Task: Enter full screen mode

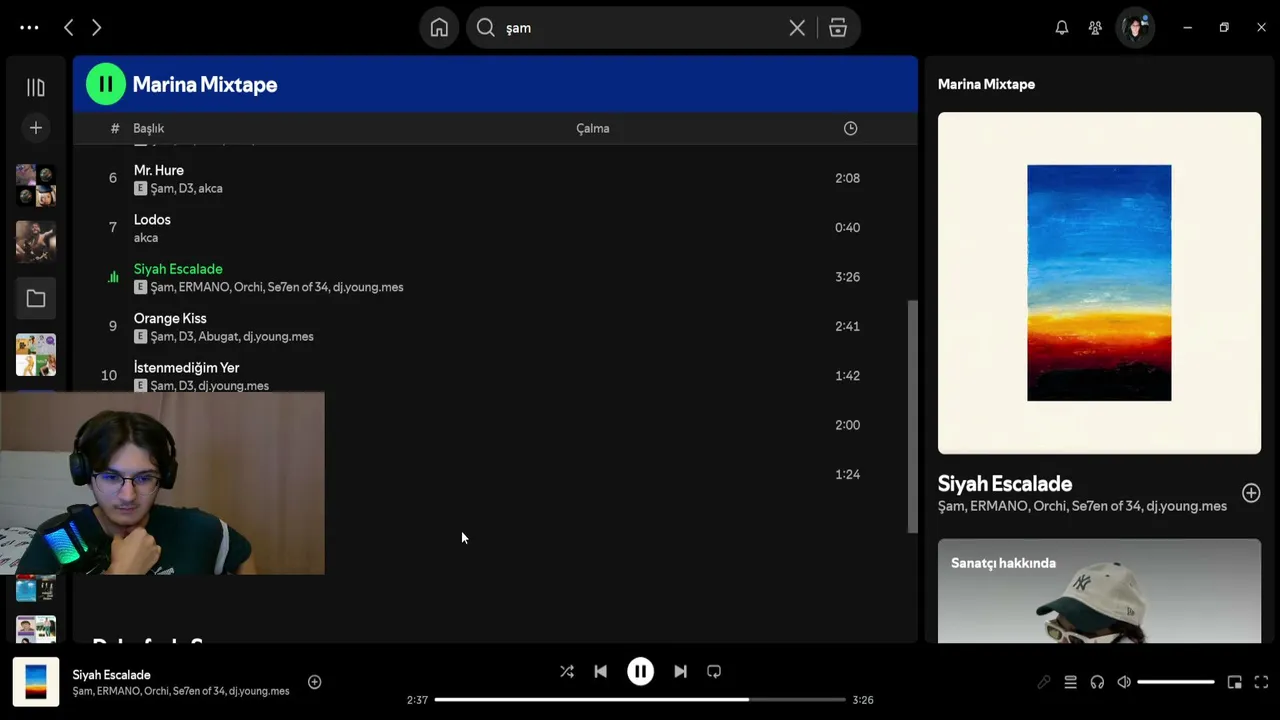Action: tap(1261, 682)
